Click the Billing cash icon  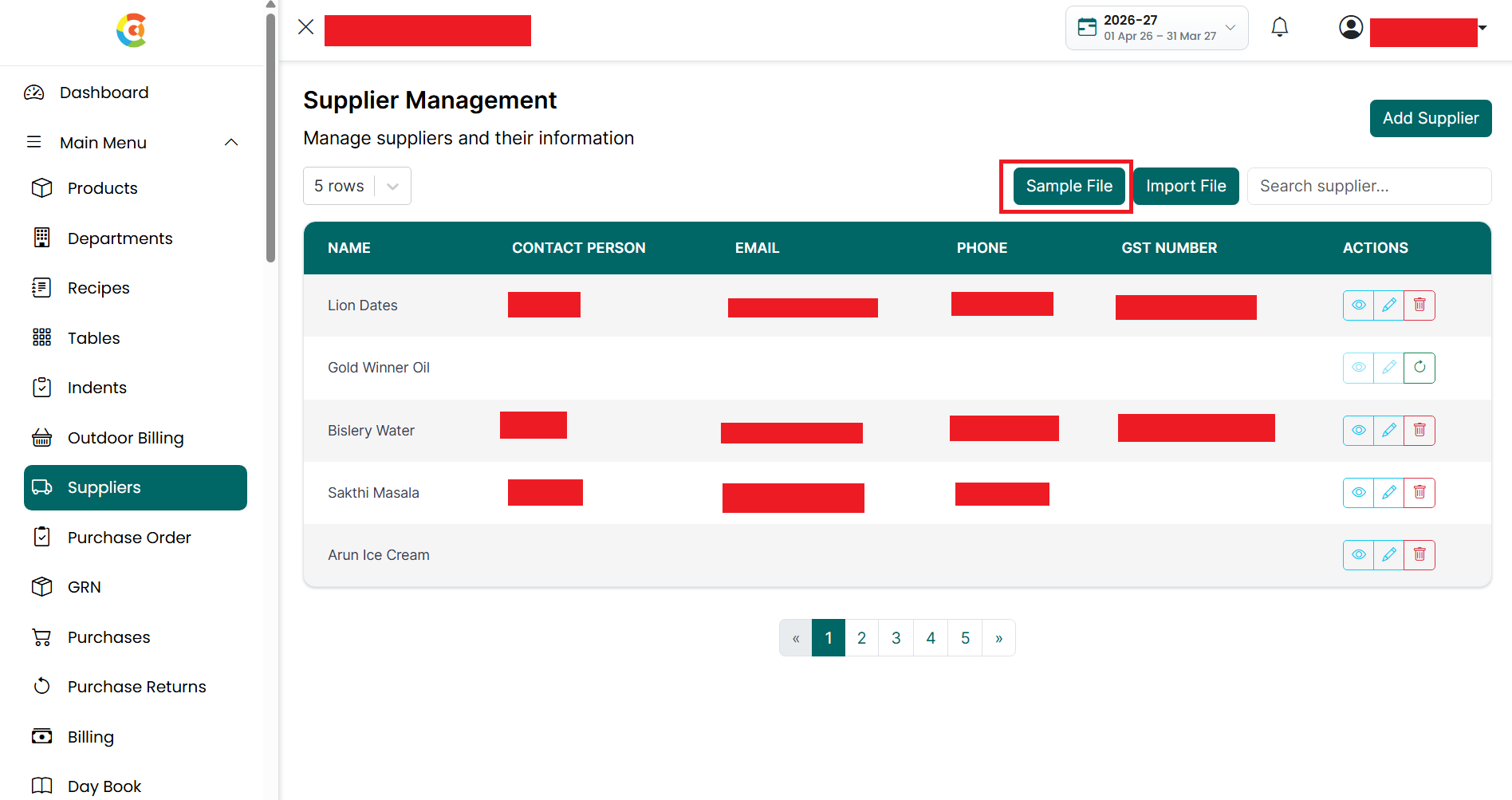coord(42,736)
